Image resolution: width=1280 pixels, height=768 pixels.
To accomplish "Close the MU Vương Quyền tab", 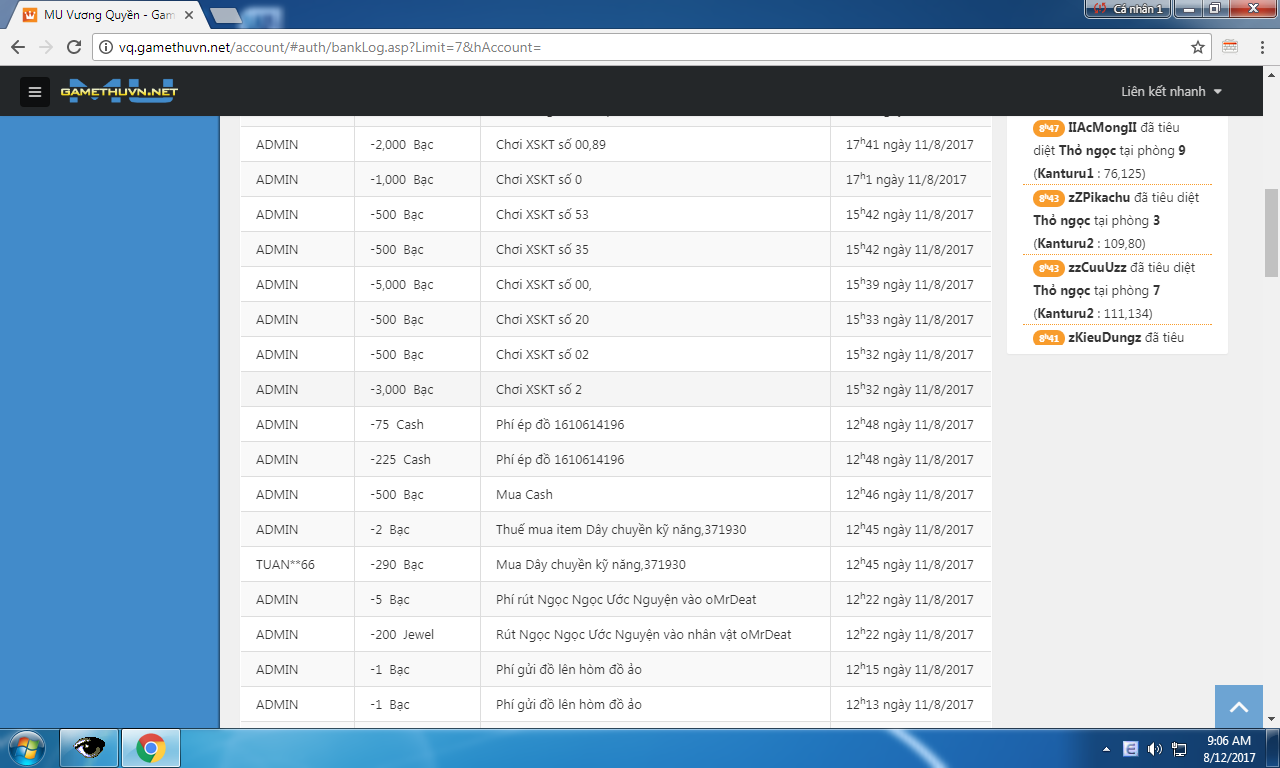I will [189, 15].
